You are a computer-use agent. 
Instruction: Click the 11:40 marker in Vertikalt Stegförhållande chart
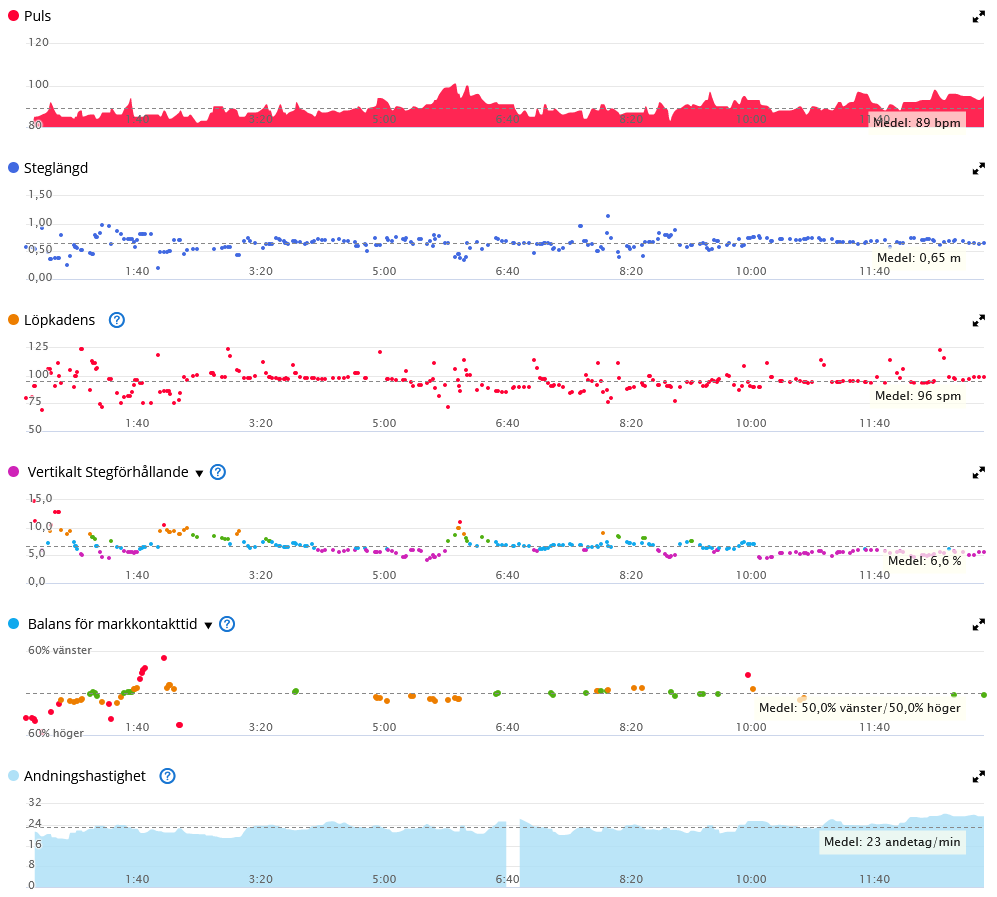(x=875, y=575)
